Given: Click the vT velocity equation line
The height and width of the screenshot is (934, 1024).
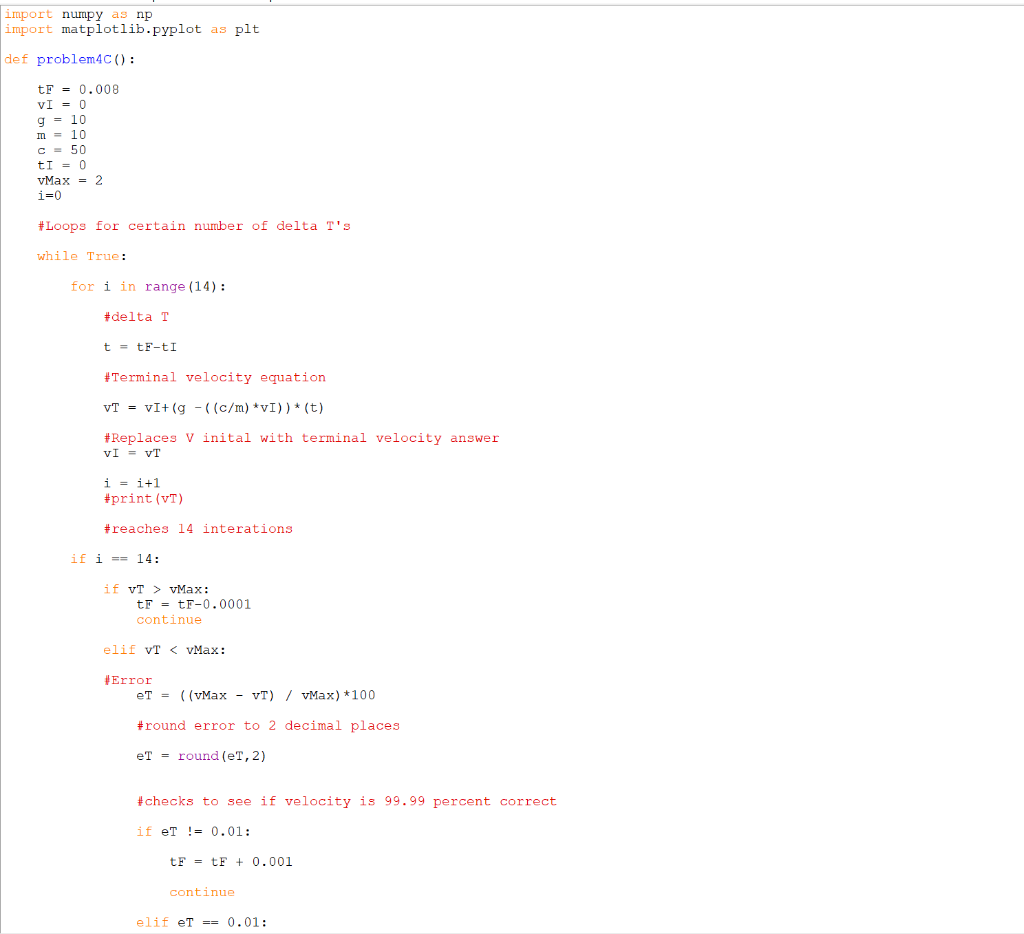Looking at the screenshot, I should (x=193, y=407).
